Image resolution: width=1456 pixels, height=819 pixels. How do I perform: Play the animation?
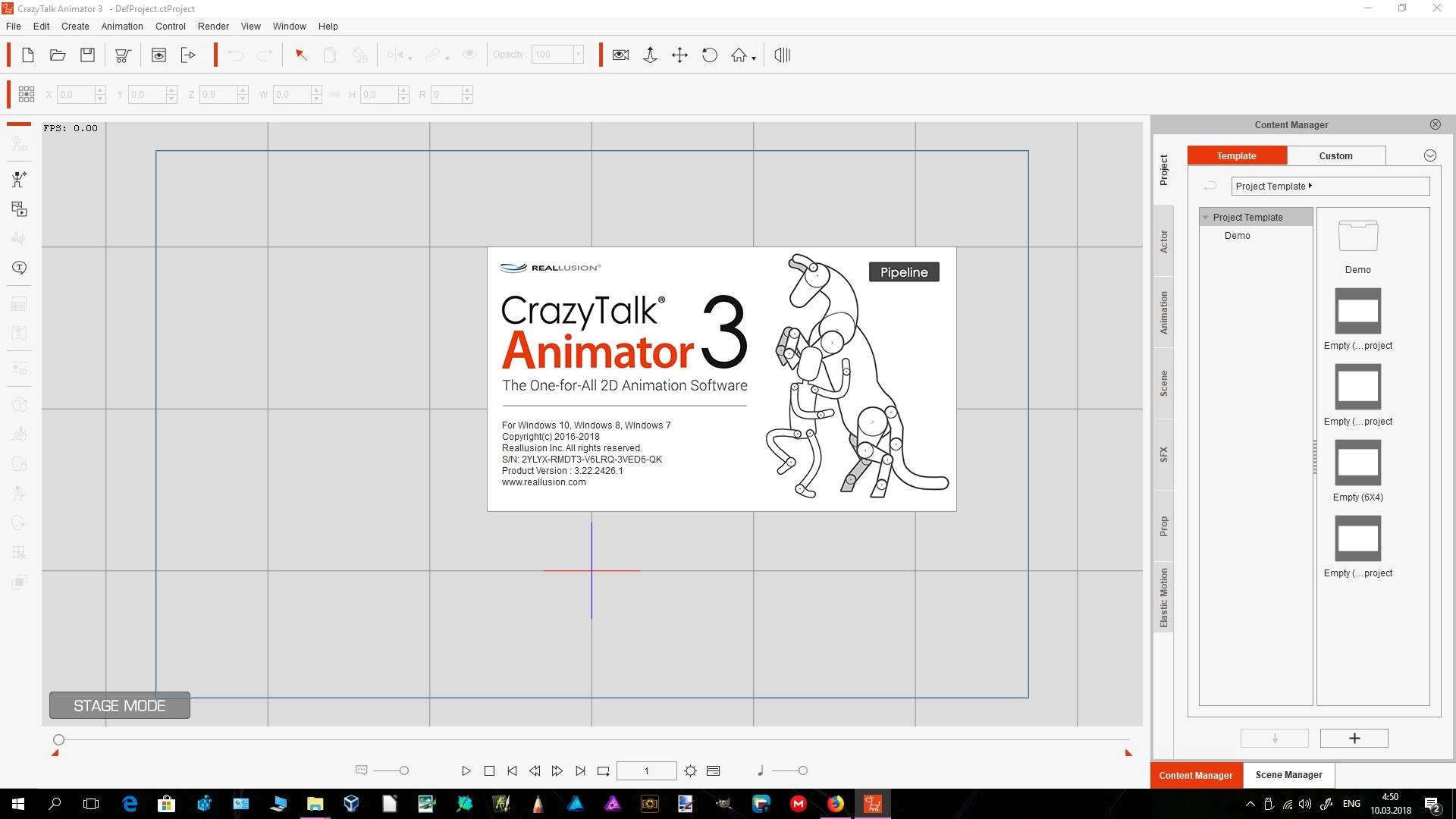click(466, 770)
